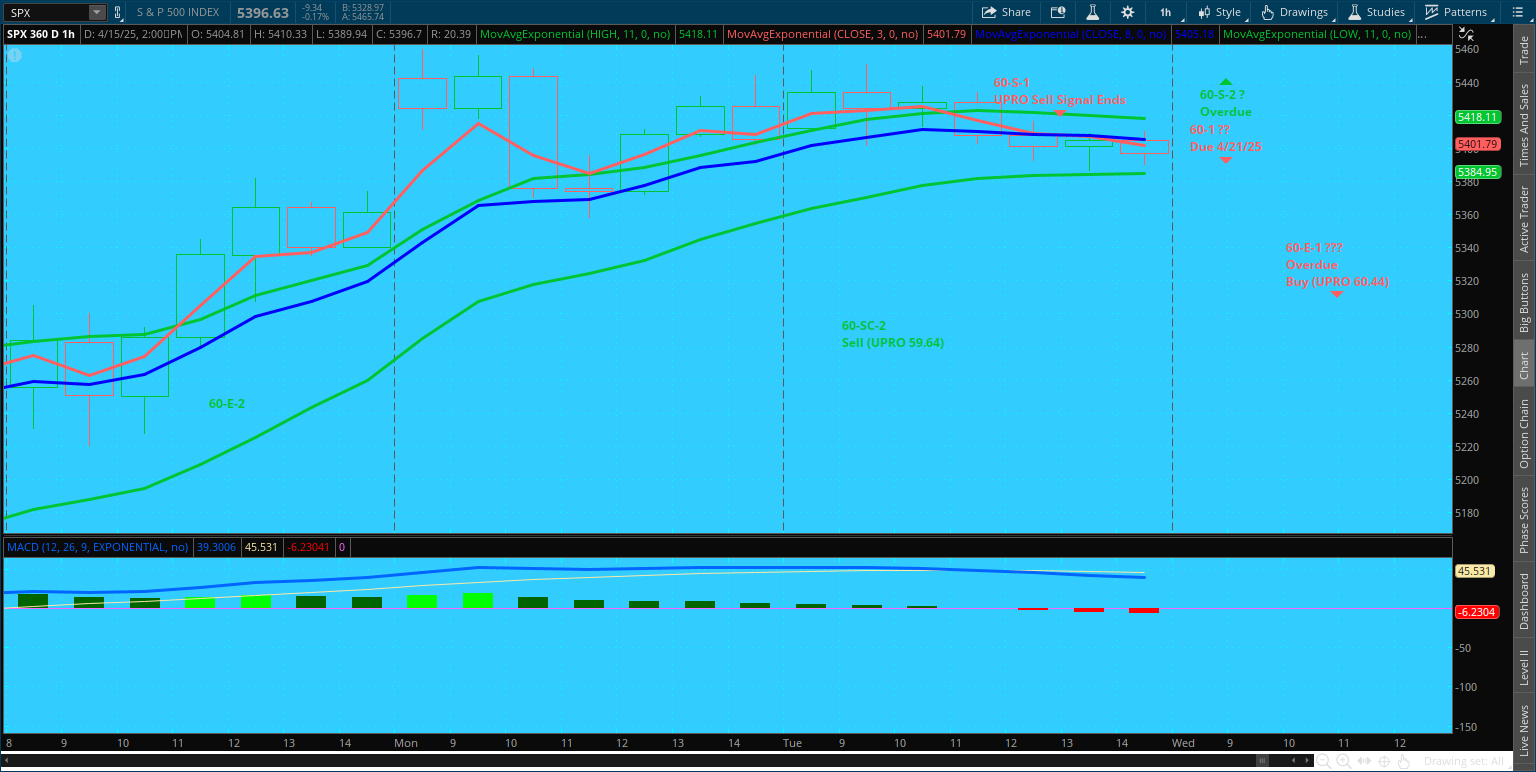Screen dimensions: 1536x772
Task: Click the MACD value 39.3006 readout
Action: click(x=217, y=547)
